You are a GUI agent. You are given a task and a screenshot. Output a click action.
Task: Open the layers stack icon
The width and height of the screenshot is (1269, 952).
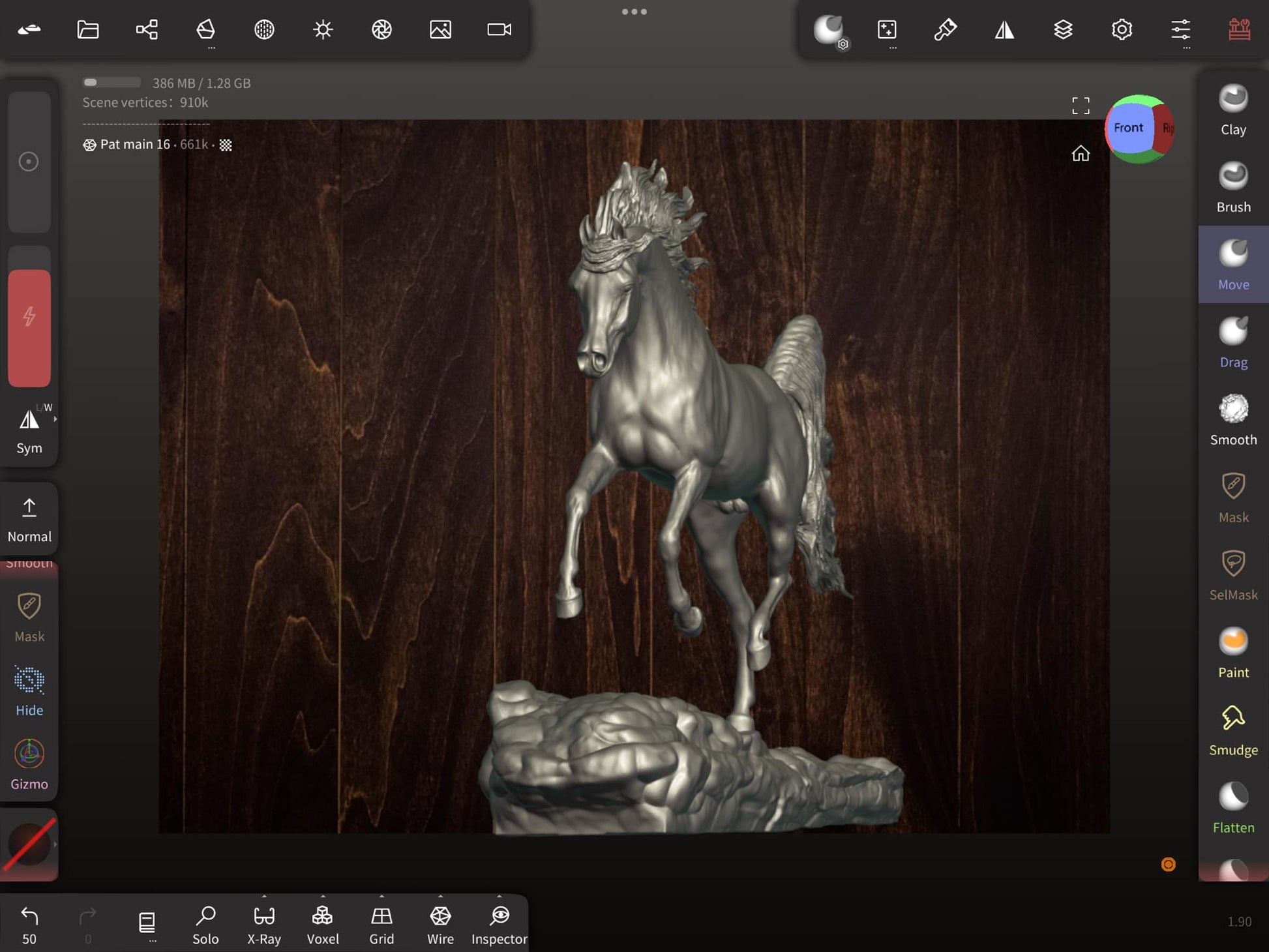pos(1063,29)
